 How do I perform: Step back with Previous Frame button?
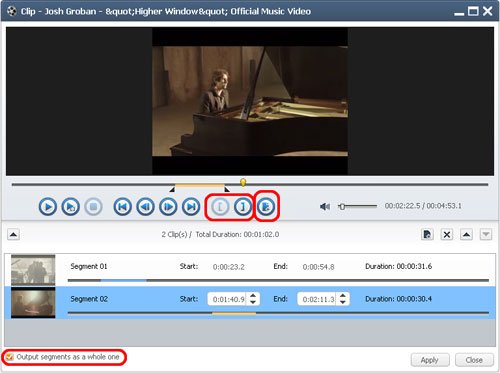pos(145,207)
